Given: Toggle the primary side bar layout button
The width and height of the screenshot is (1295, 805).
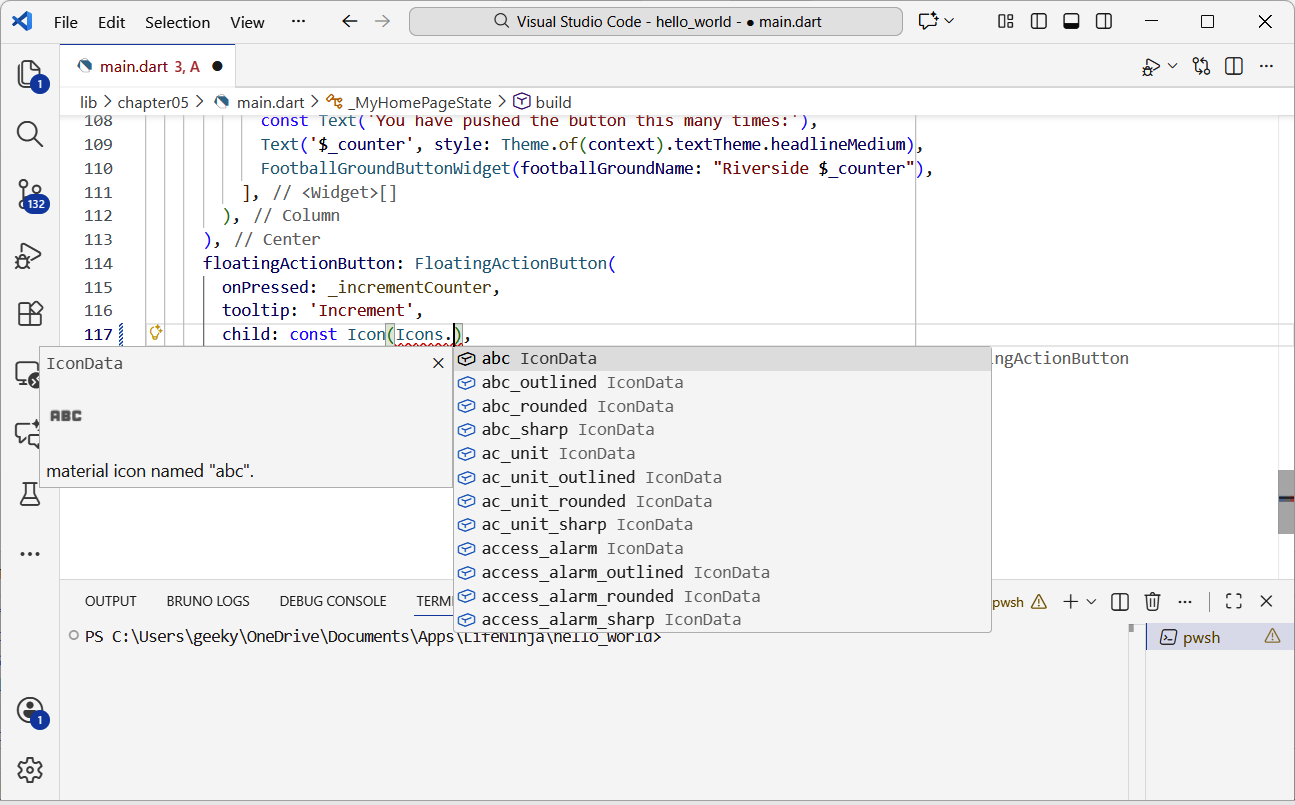Looking at the screenshot, I should (1039, 22).
